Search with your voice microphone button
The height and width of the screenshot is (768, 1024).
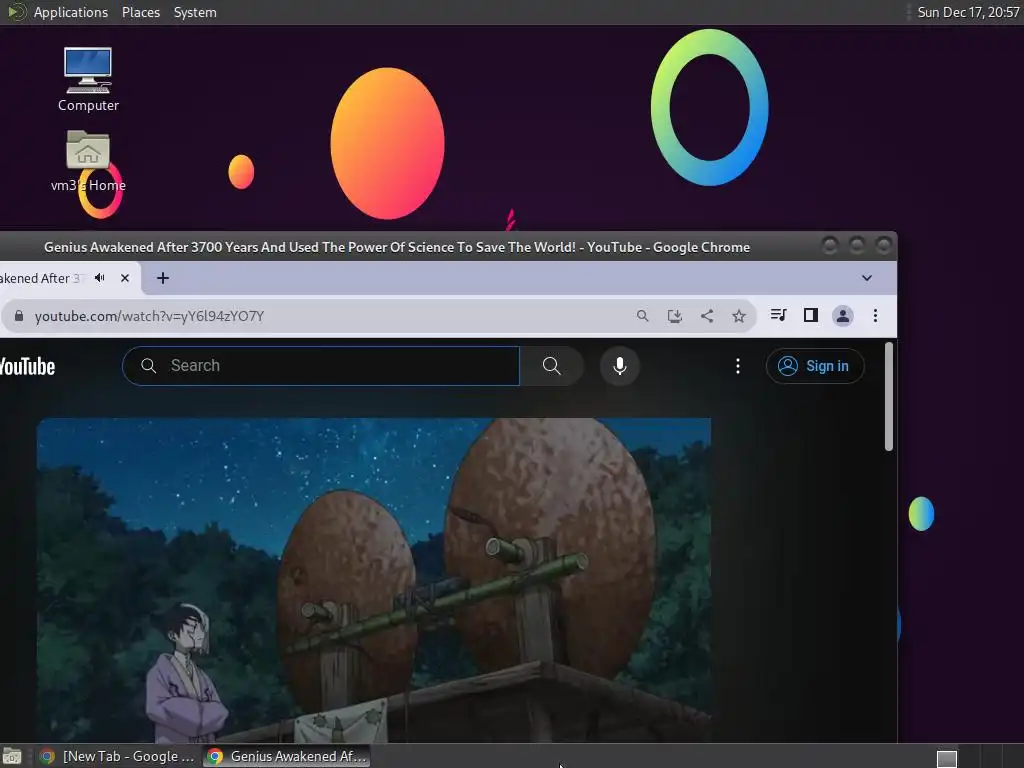point(620,366)
